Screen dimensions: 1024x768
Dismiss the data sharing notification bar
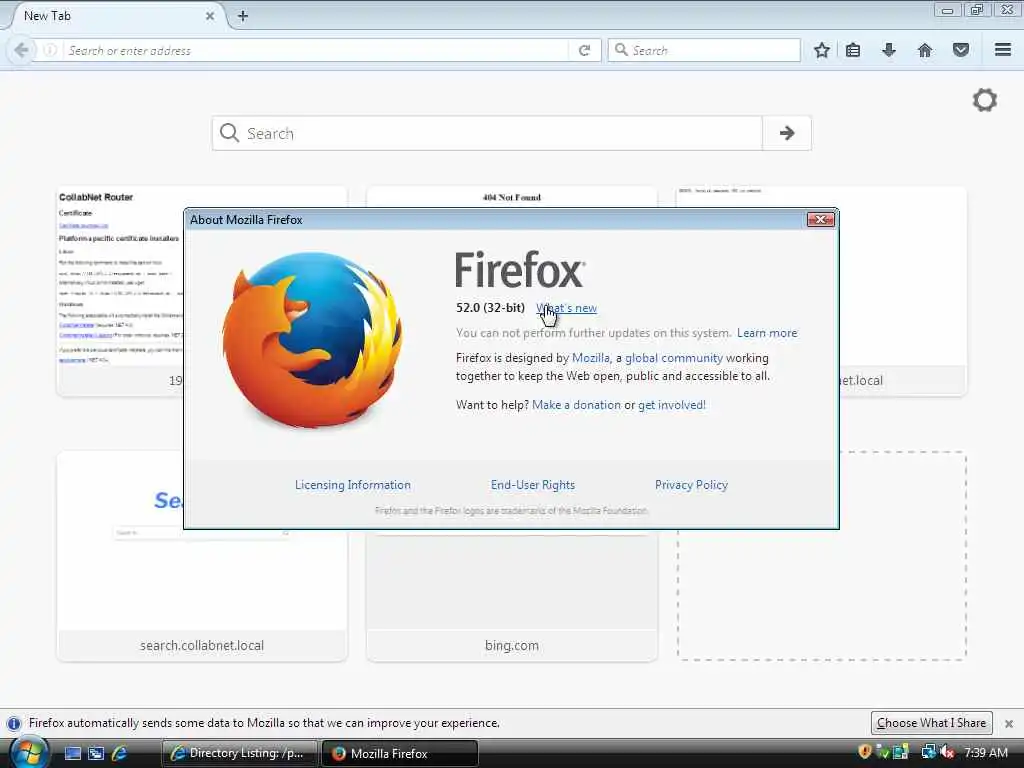tap(1009, 724)
